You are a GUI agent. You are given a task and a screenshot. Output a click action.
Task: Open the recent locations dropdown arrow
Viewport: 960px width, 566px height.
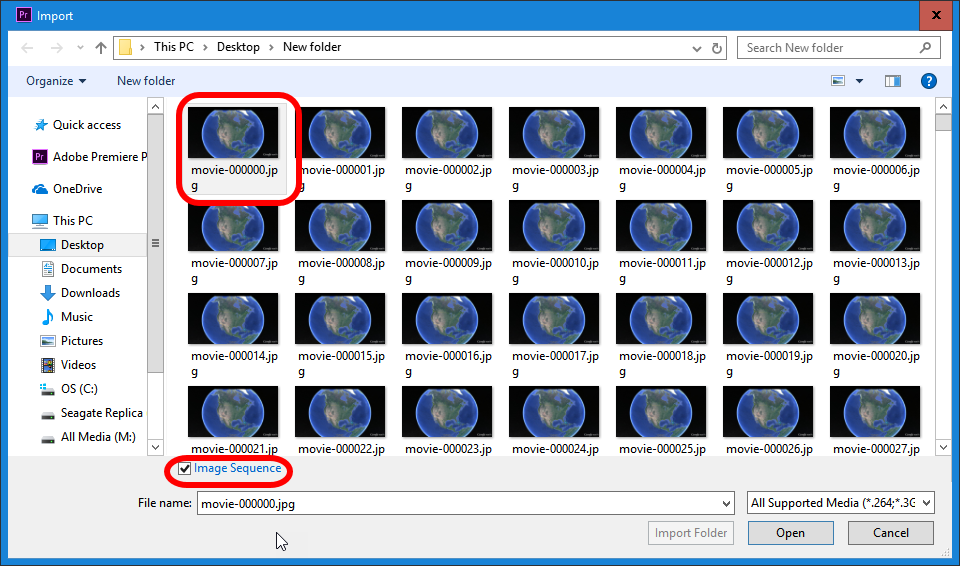point(80,48)
